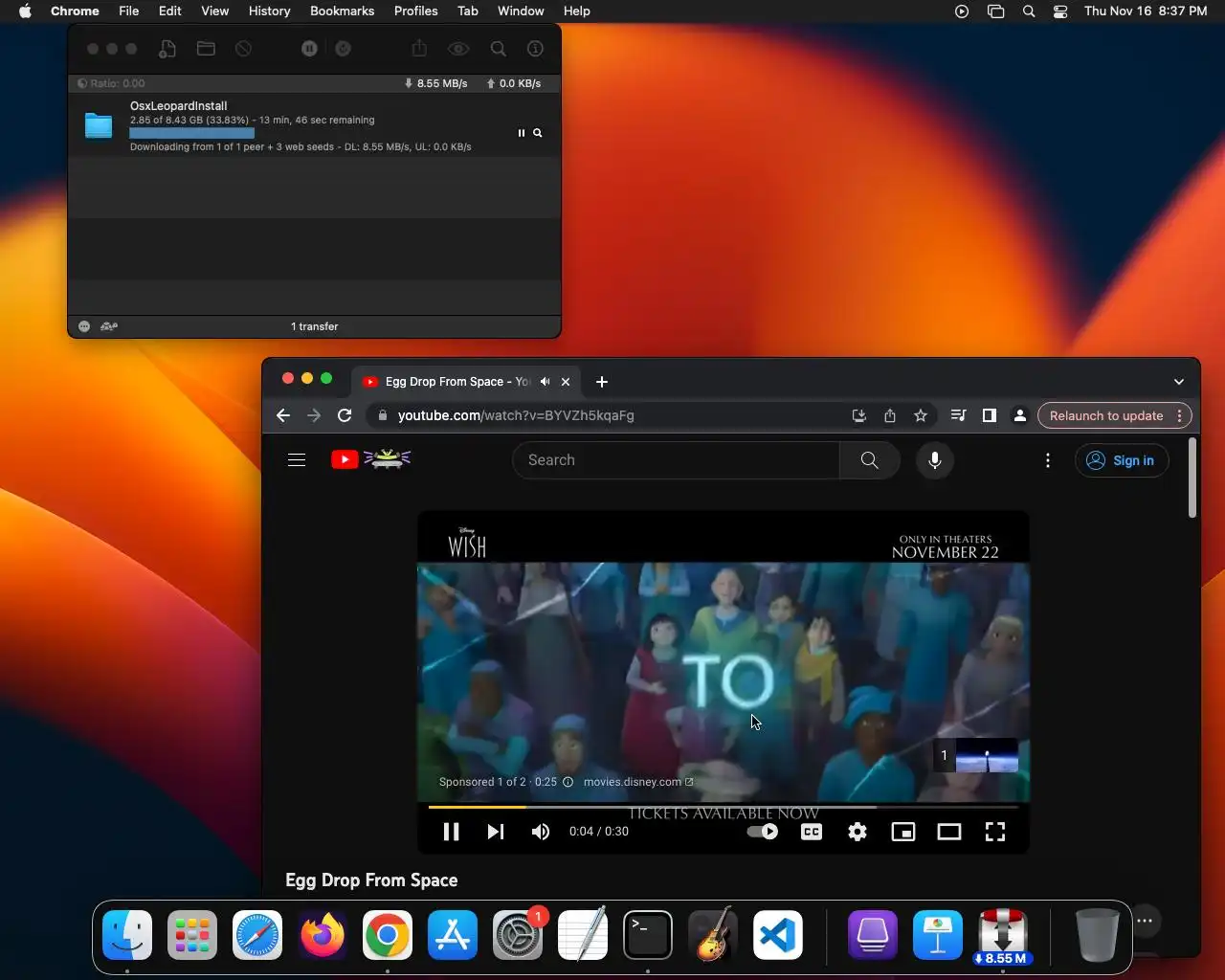Enable miniplayer mode
The image size is (1225, 980).
point(903,832)
